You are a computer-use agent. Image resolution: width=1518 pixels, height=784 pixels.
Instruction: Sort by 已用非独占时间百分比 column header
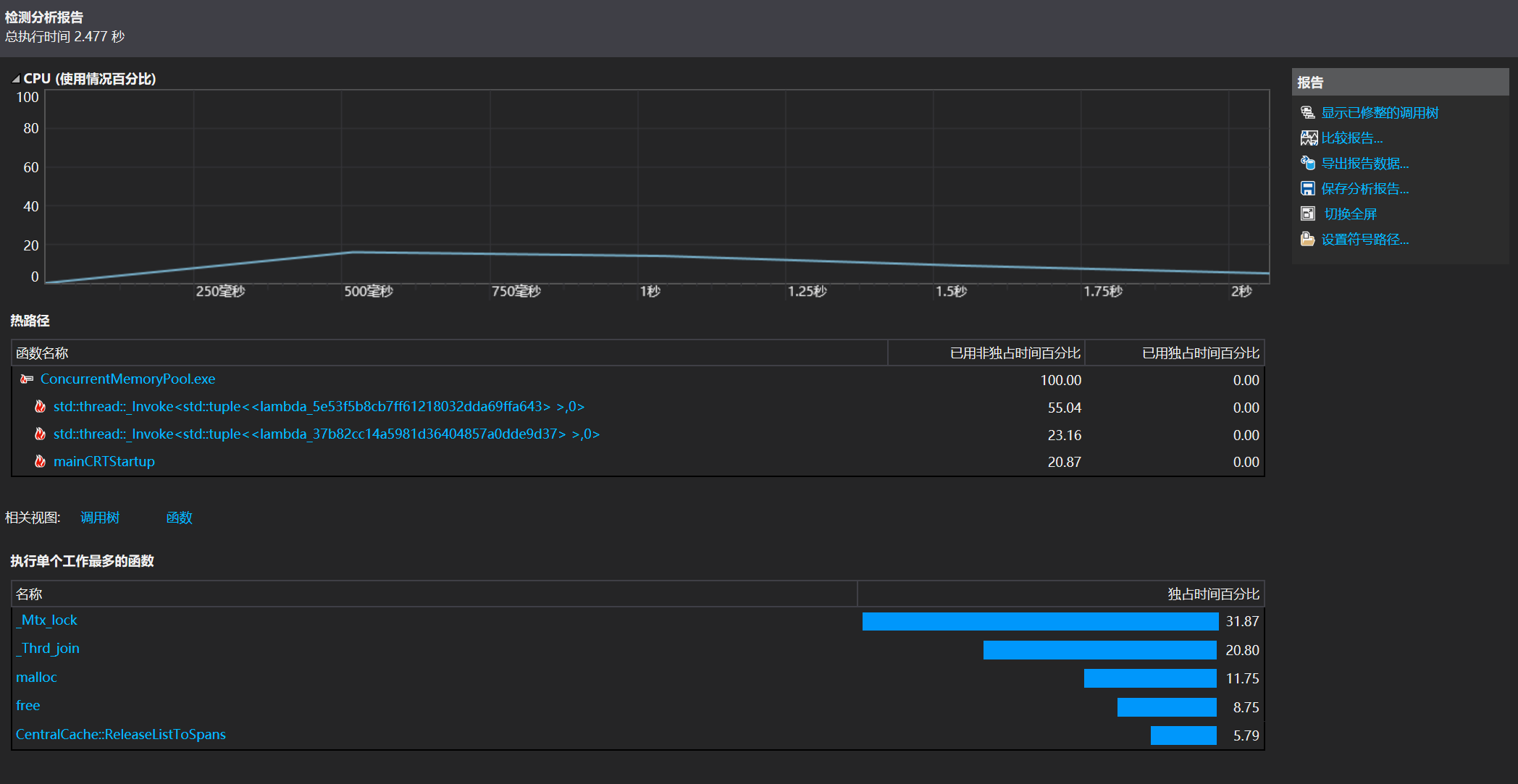[1014, 353]
